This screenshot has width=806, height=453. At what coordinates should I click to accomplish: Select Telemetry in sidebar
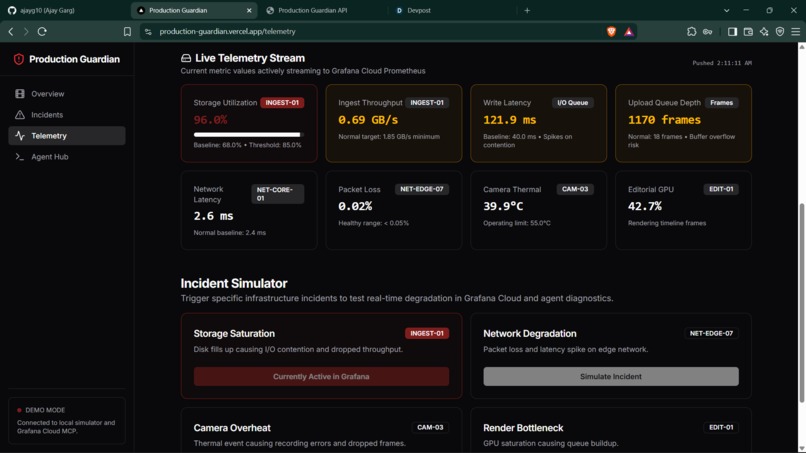(x=67, y=136)
